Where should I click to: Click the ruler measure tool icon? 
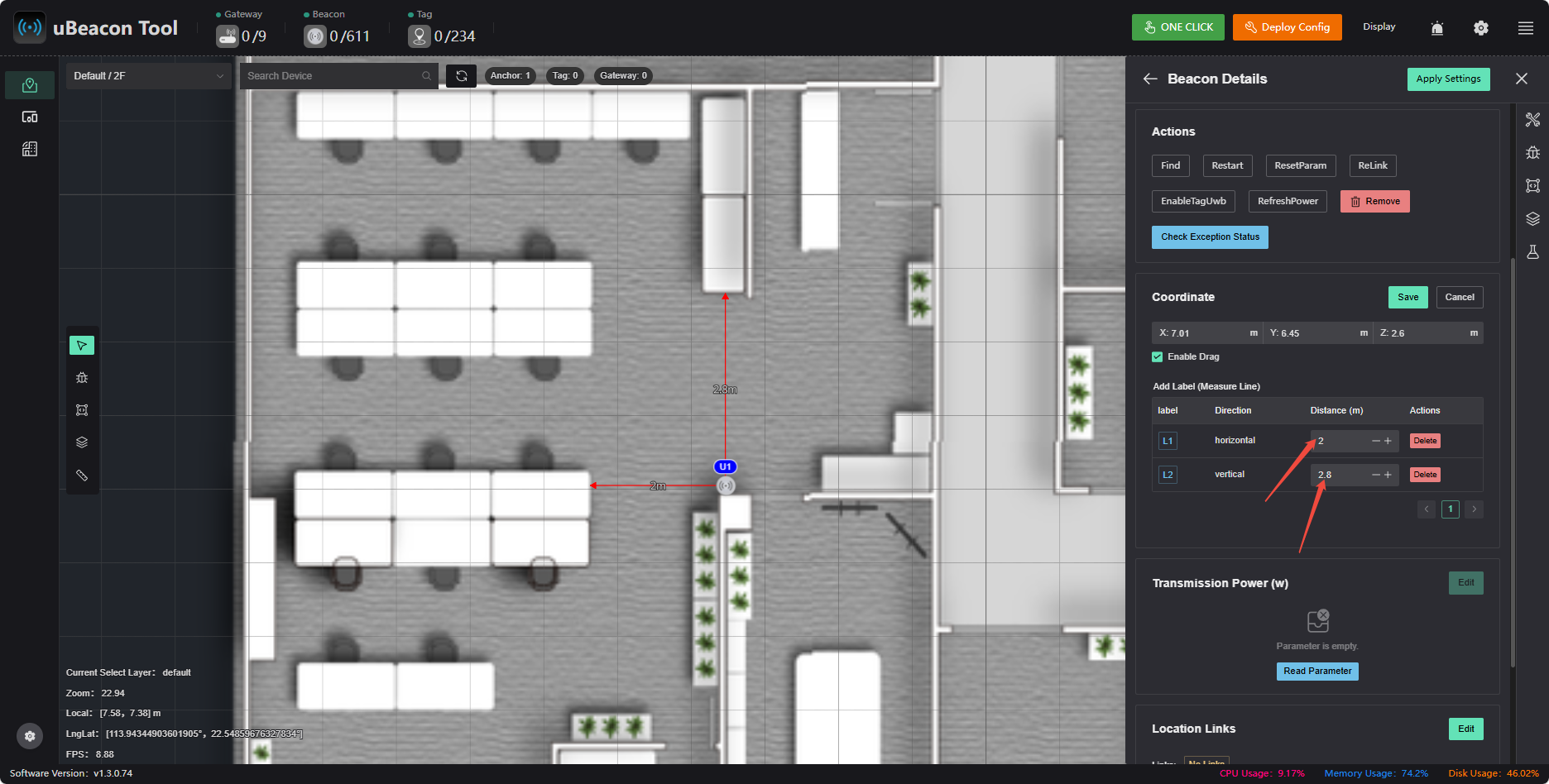click(x=82, y=476)
